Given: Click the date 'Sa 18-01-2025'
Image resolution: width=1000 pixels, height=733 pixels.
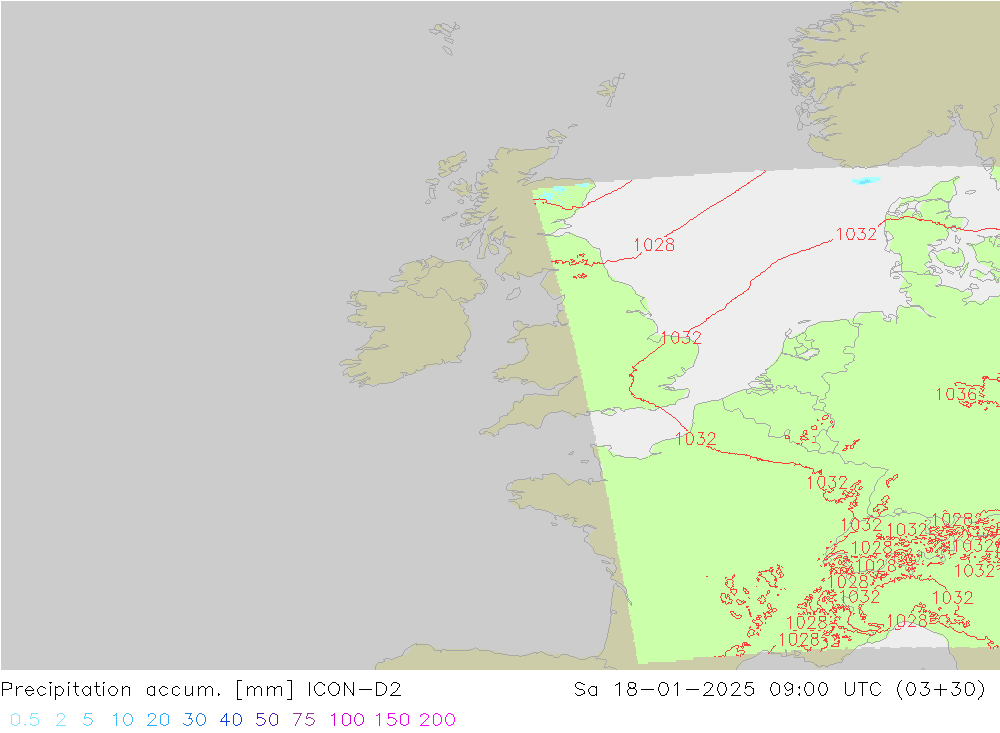Looking at the screenshot, I should [664, 690].
